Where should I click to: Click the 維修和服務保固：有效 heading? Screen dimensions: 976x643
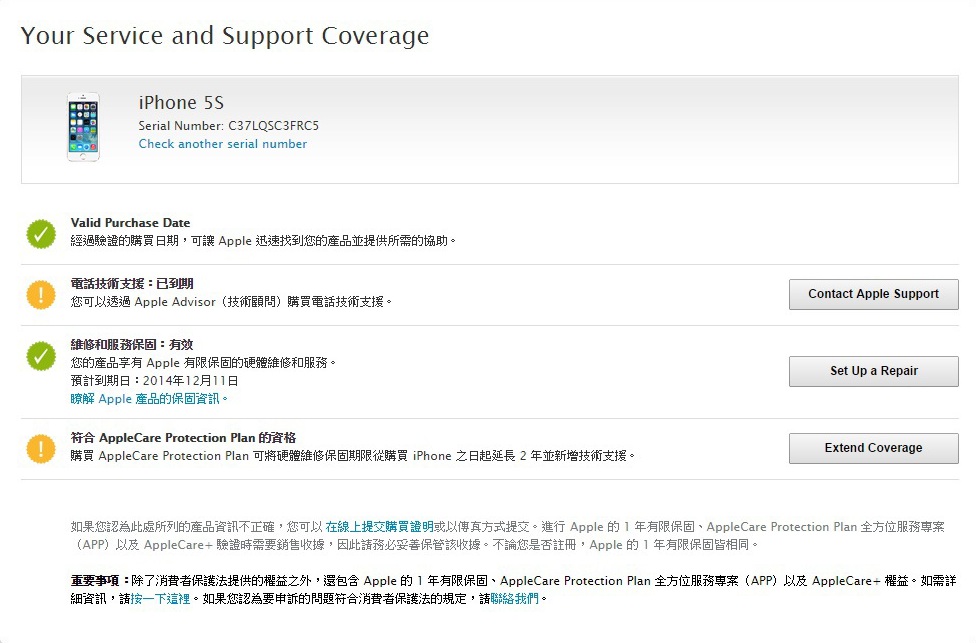pos(132,345)
